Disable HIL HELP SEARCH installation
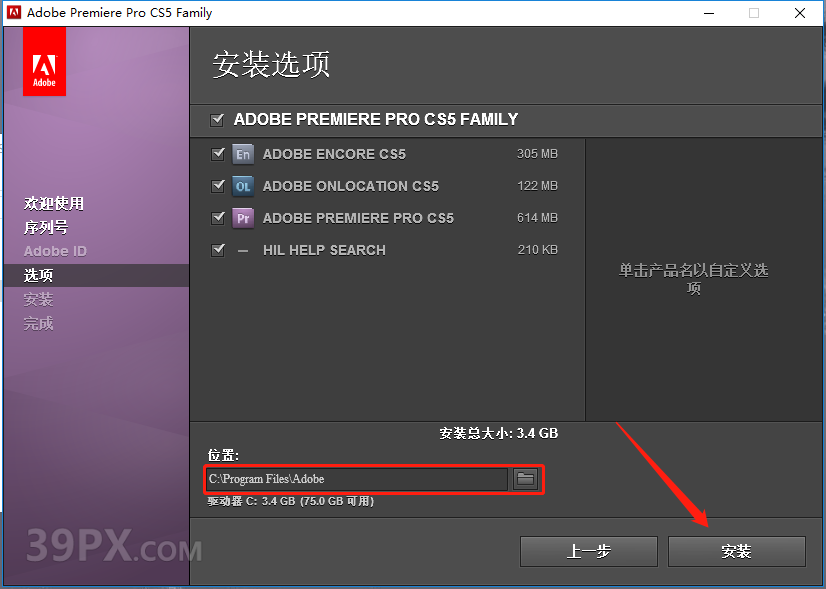 [x=218, y=250]
